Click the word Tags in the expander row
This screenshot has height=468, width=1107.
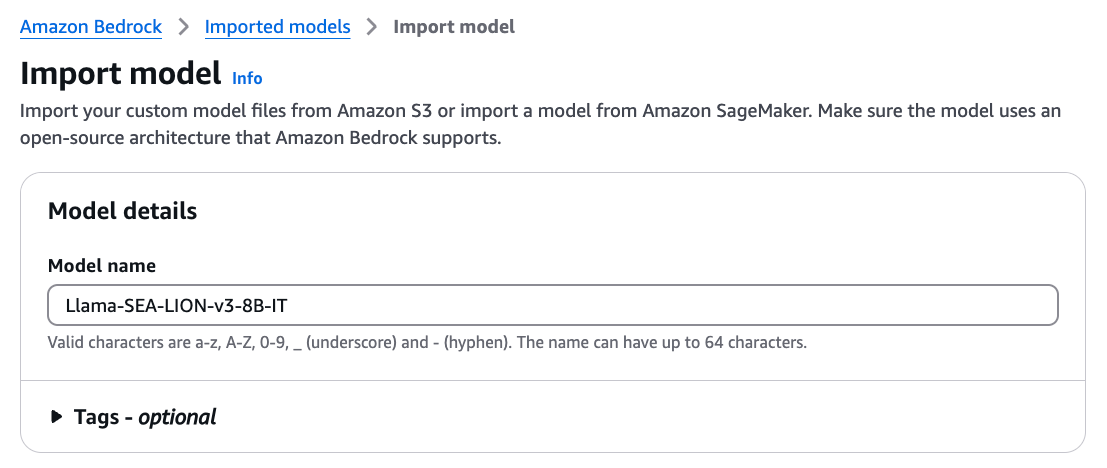(x=98, y=416)
